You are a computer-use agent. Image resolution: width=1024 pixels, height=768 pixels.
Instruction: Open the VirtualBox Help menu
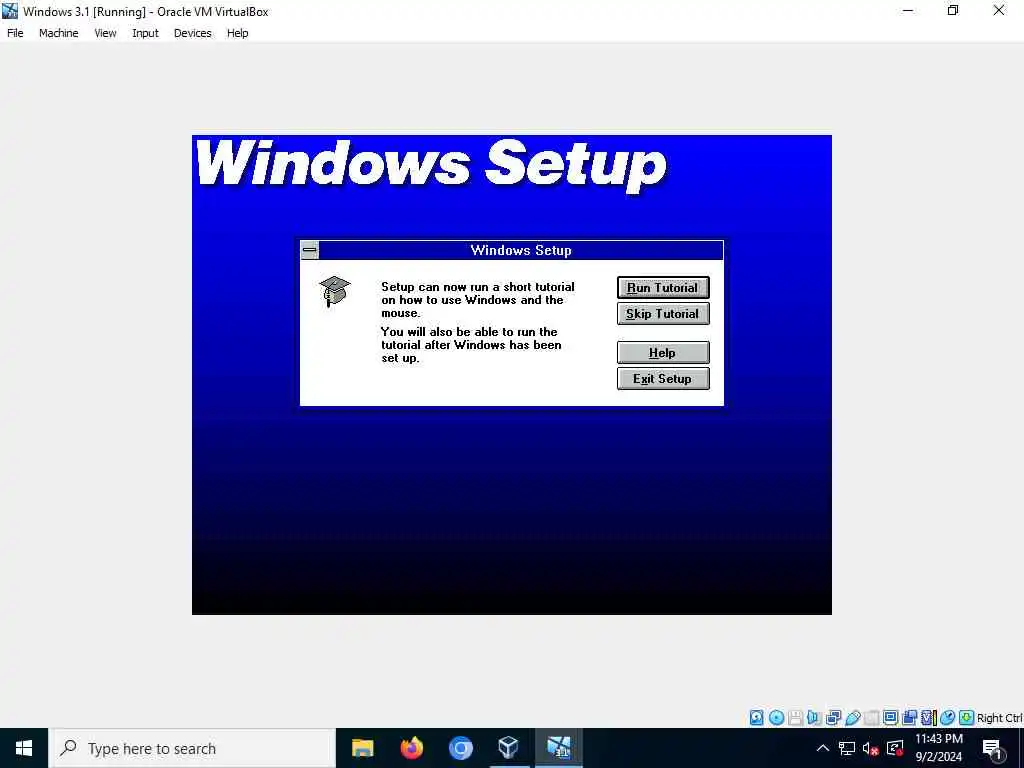coord(238,33)
